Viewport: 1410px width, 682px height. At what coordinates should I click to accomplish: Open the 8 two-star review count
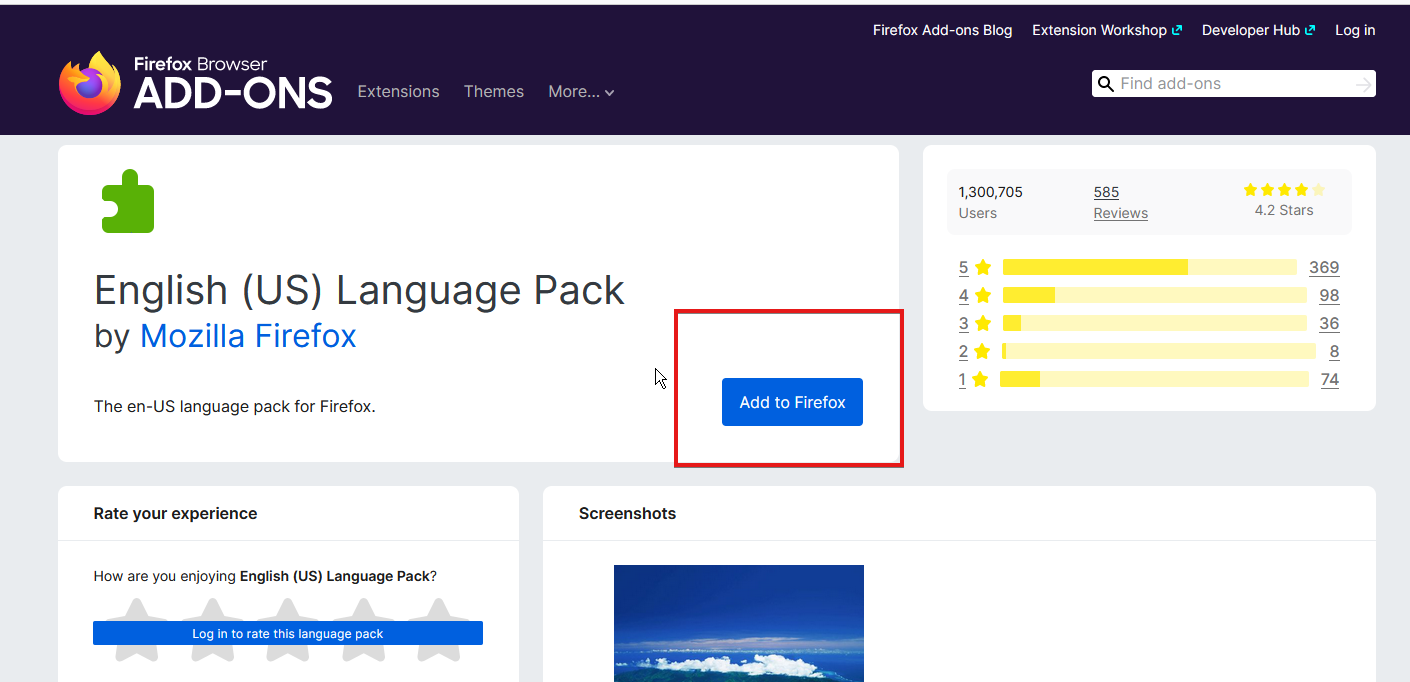pyautogui.click(x=1334, y=351)
